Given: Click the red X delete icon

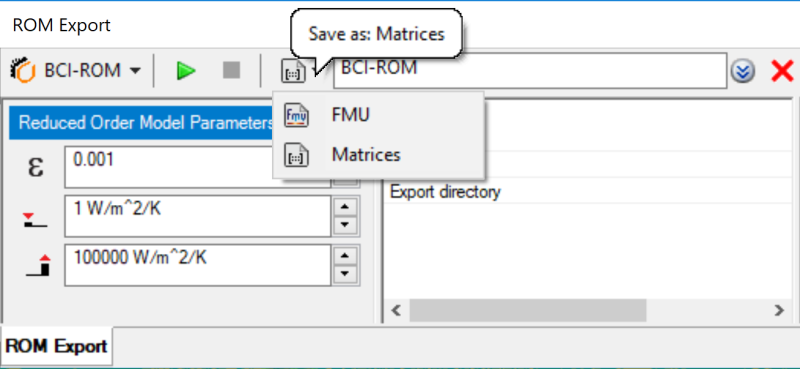Looking at the screenshot, I should click(x=782, y=71).
